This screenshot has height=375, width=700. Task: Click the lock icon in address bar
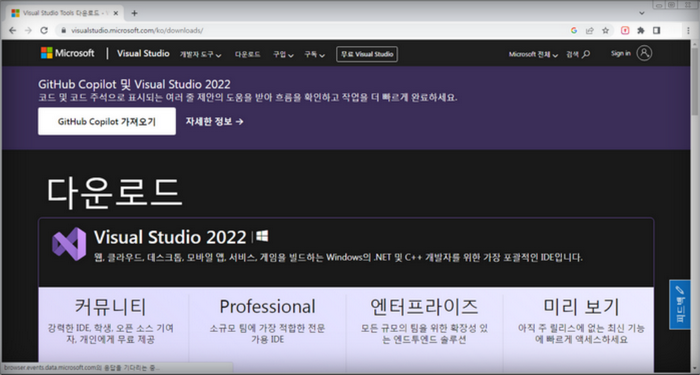point(63,30)
